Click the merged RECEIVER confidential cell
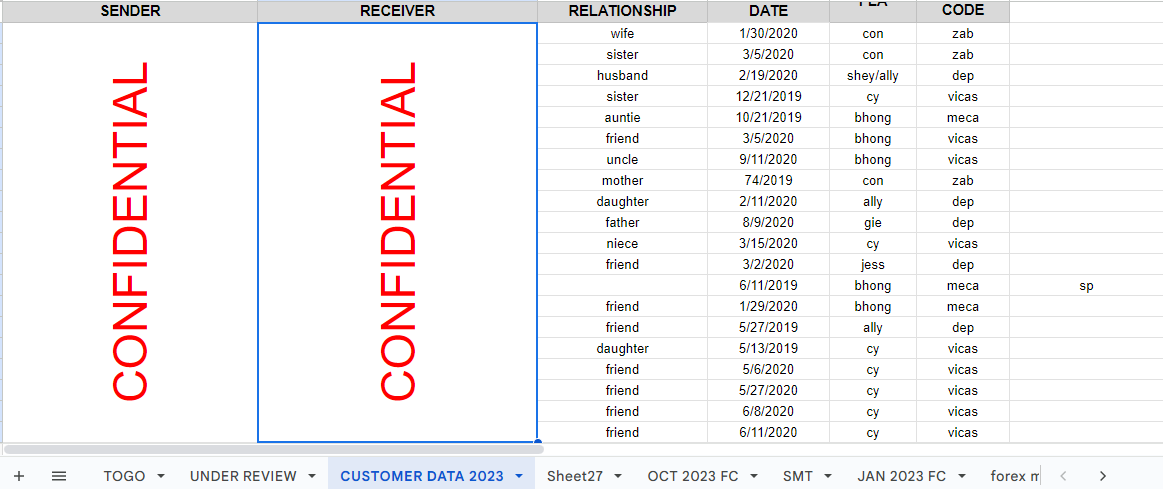The image size is (1163, 489). (x=397, y=232)
